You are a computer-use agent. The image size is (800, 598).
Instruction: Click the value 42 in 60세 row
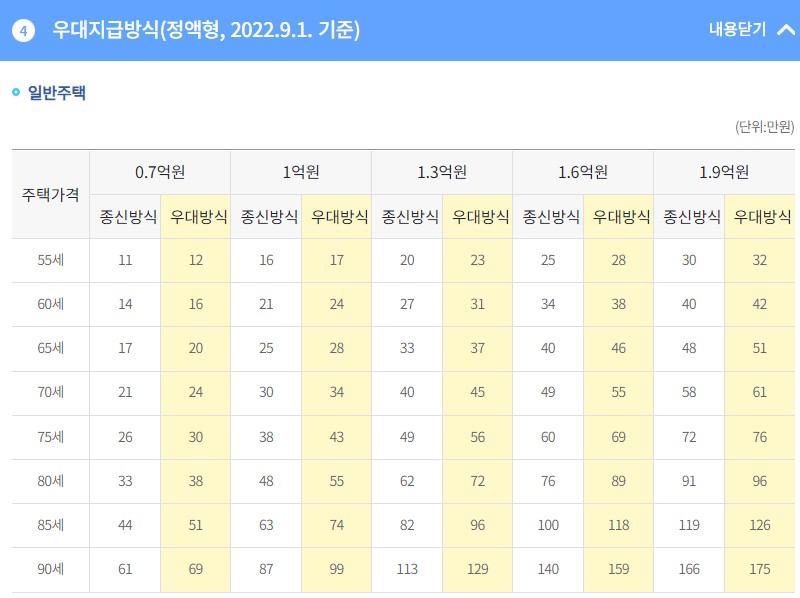pyautogui.click(x=760, y=304)
